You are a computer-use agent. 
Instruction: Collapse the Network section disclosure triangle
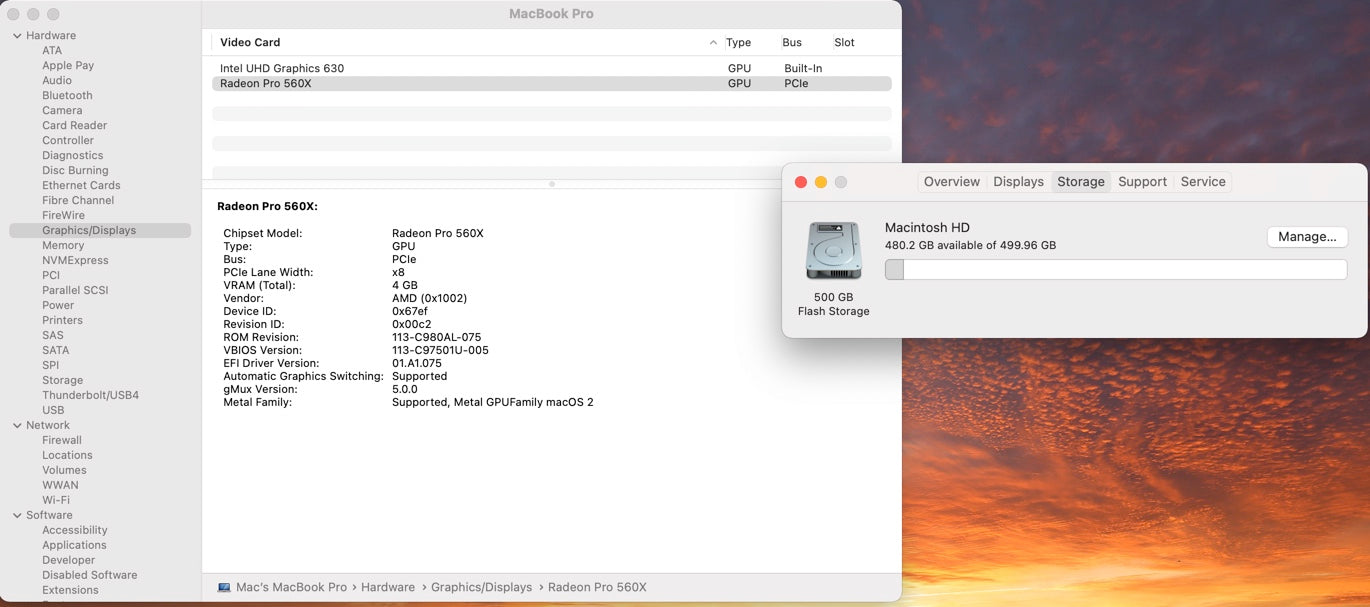coord(17,426)
